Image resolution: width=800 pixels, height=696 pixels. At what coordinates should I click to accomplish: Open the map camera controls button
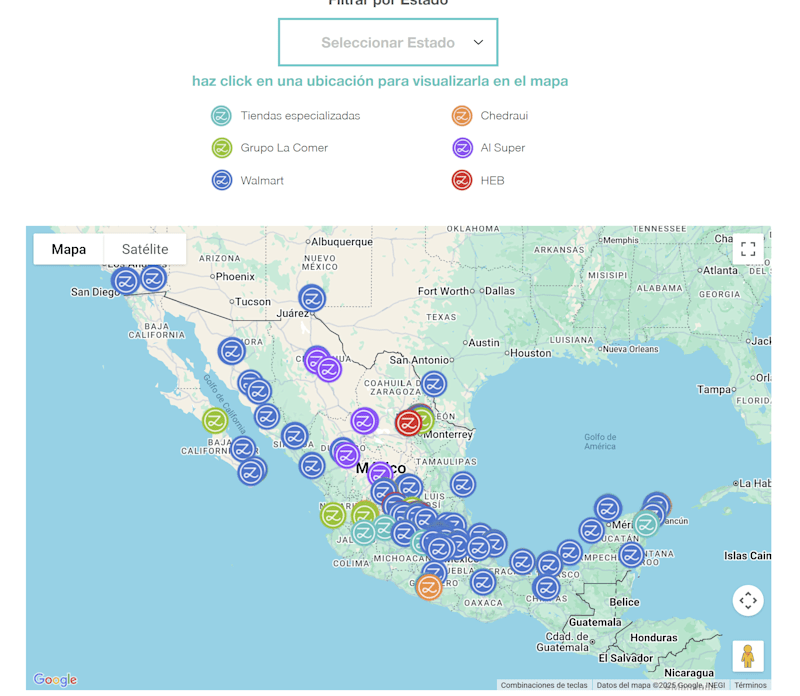(x=748, y=600)
